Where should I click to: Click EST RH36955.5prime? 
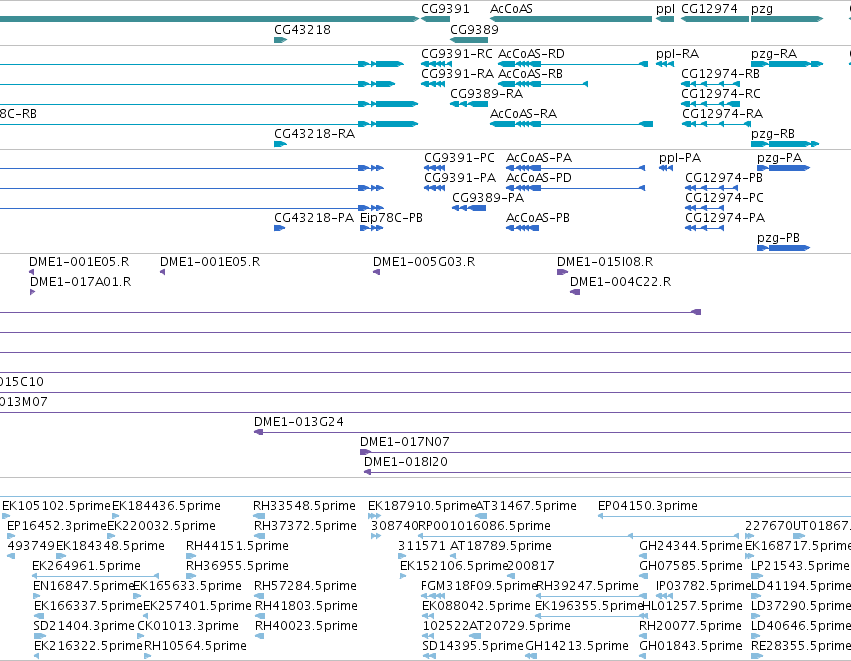(191, 576)
